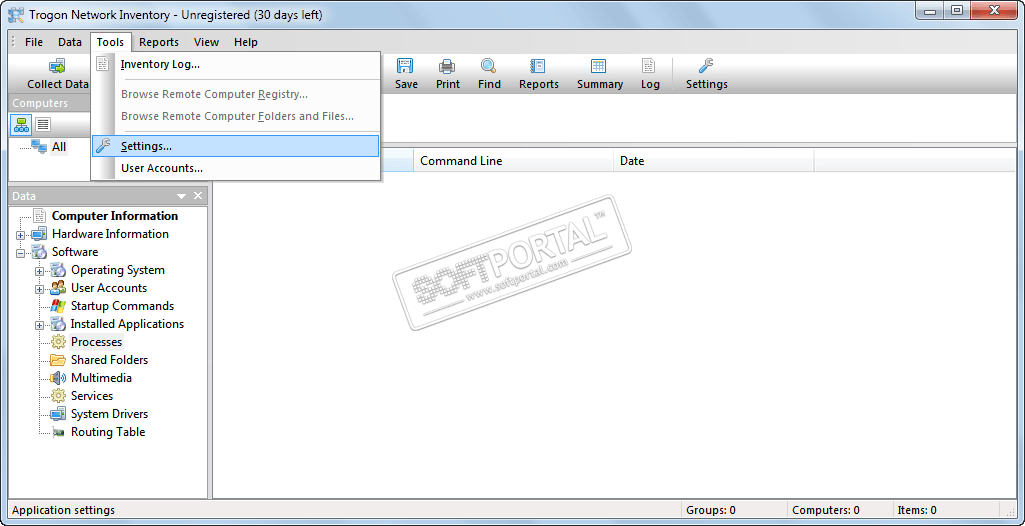The height and width of the screenshot is (526, 1025).
Task: Click the Collect Data toolbar icon
Action: pyautogui.click(x=58, y=66)
